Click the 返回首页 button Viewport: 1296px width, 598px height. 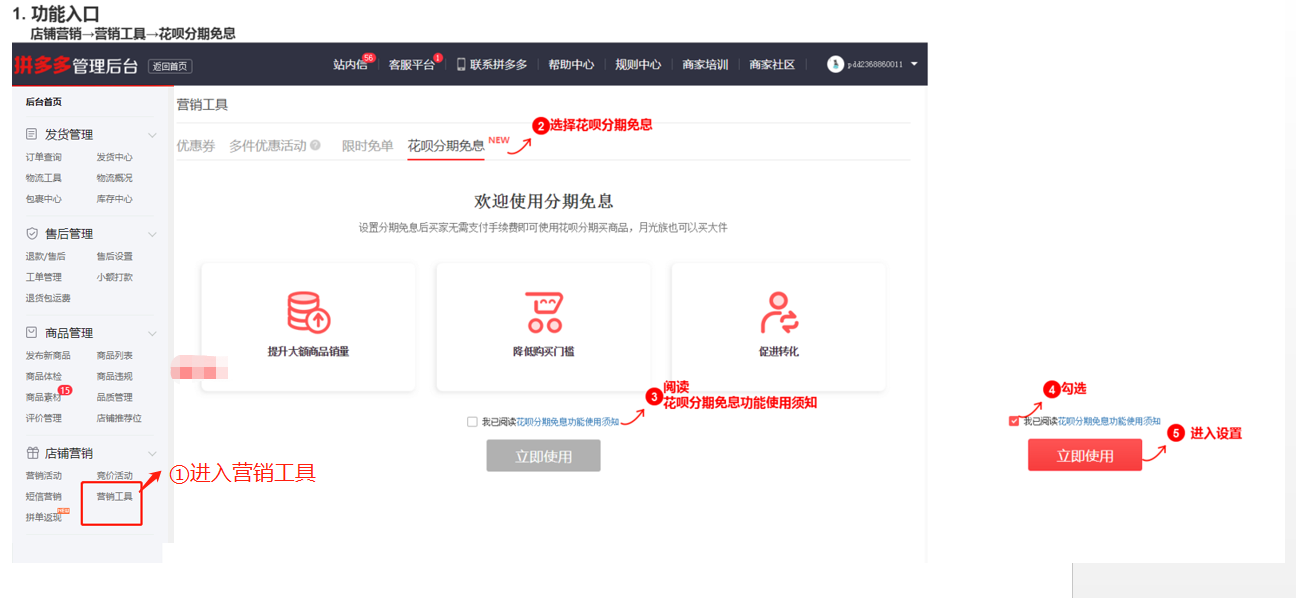(x=170, y=67)
